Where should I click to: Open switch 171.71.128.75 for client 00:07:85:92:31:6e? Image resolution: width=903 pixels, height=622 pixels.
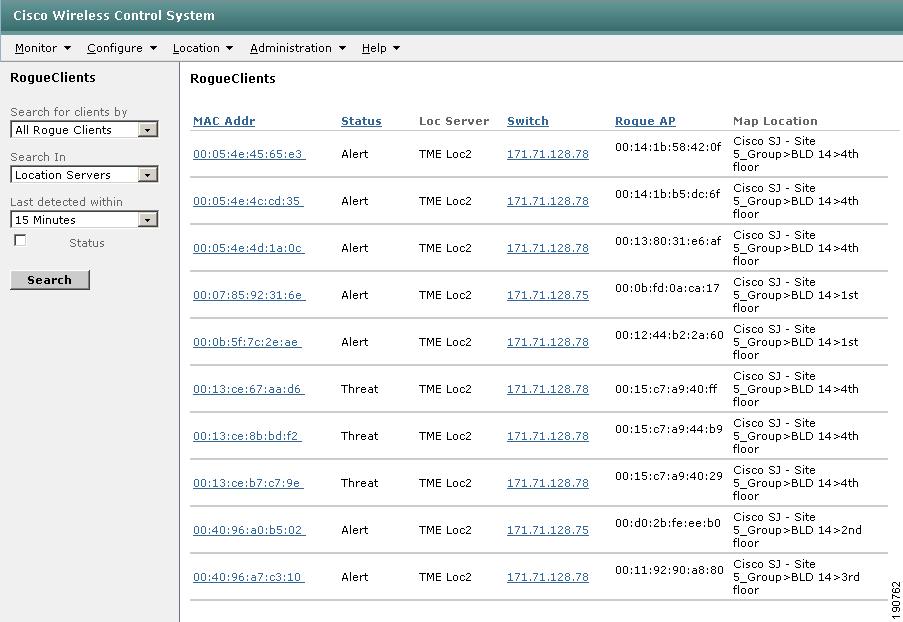(548, 295)
